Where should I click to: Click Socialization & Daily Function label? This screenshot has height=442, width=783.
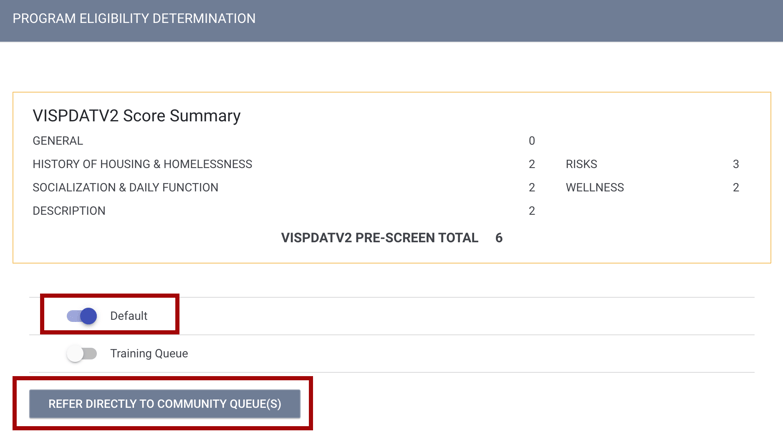(x=125, y=188)
